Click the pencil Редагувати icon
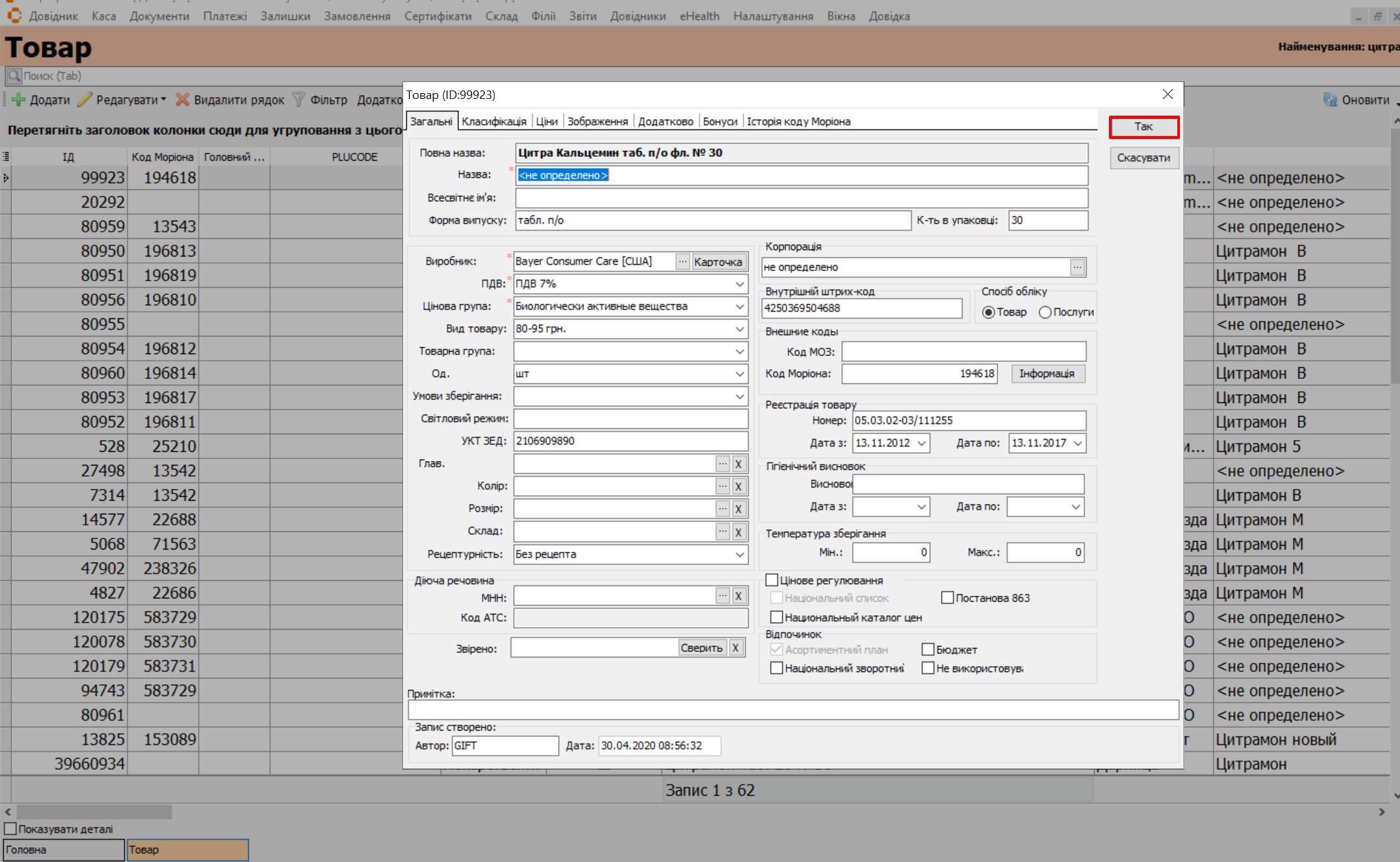Screen dimensions: 1400x862 click(85, 100)
